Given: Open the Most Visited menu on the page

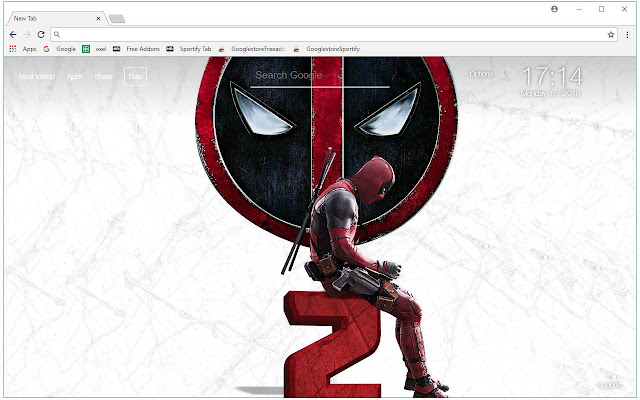Looking at the screenshot, I should [37, 77].
